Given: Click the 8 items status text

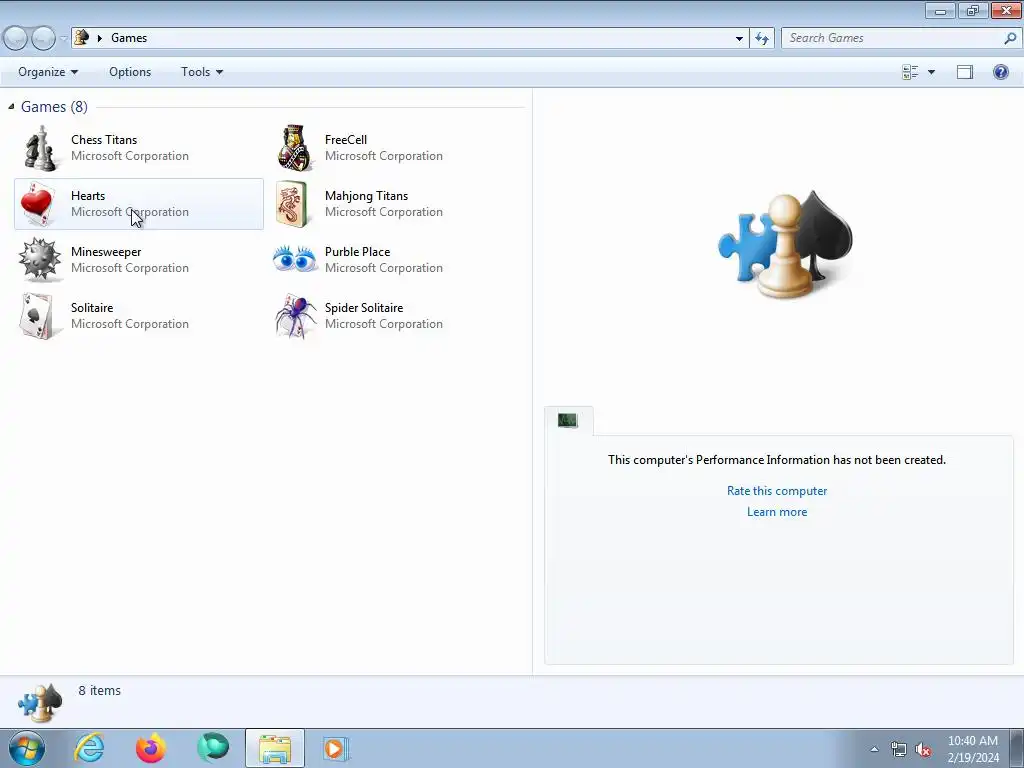Looking at the screenshot, I should tap(99, 690).
